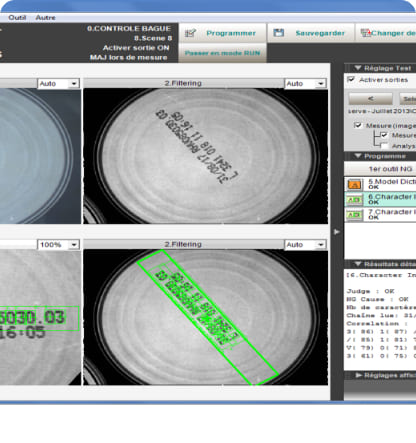This screenshot has width=416, height=443.
Task: Enable the Analys... checkbox
Action: click(x=384, y=146)
